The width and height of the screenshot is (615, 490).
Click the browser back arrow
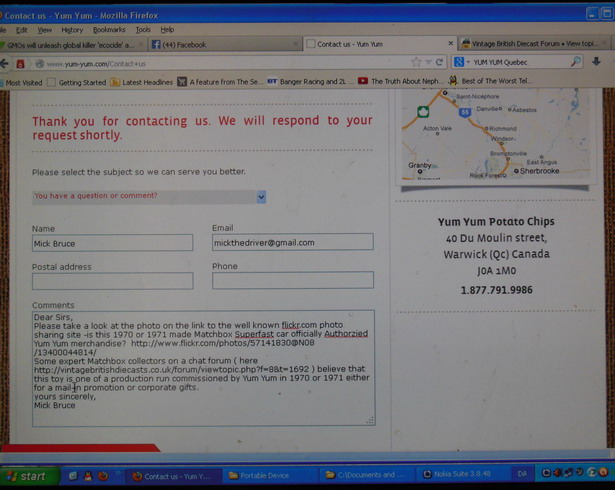click(x=4, y=63)
